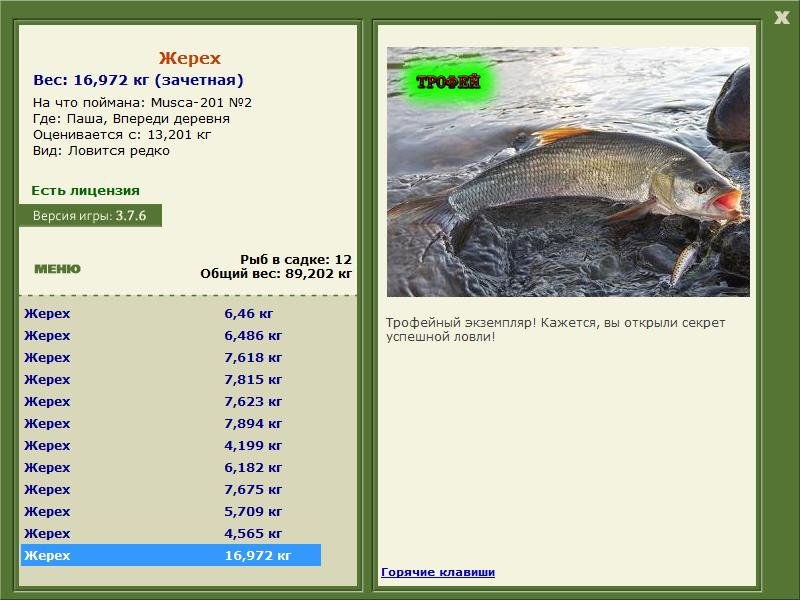This screenshot has width=800, height=600.
Task: Select the Жерех 7,675 кг entry
Action: (171, 489)
